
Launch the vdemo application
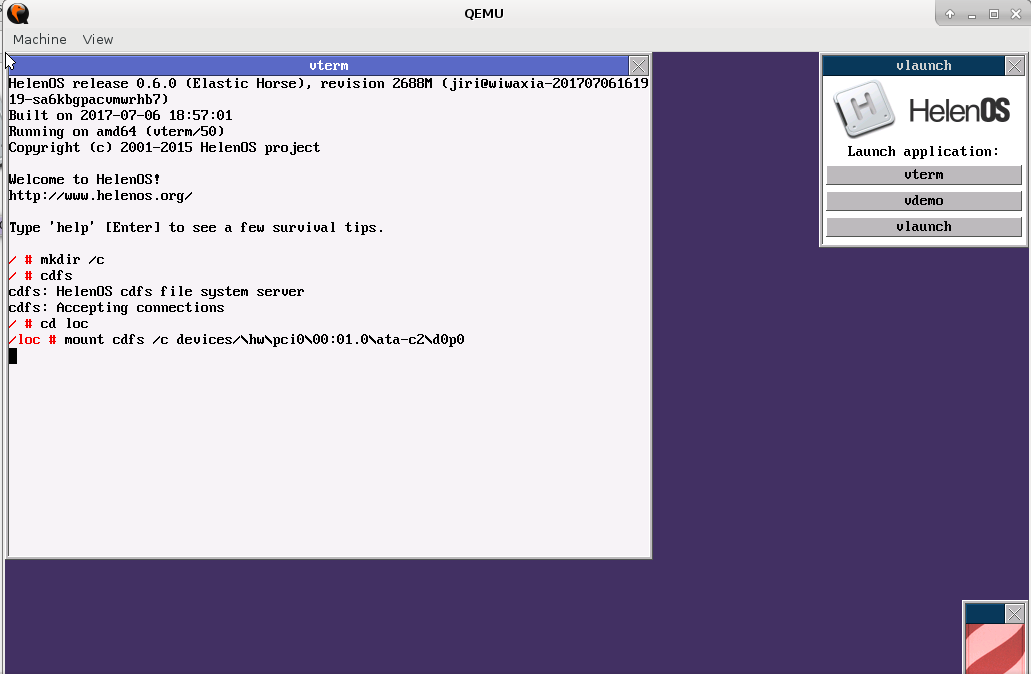pos(923,201)
